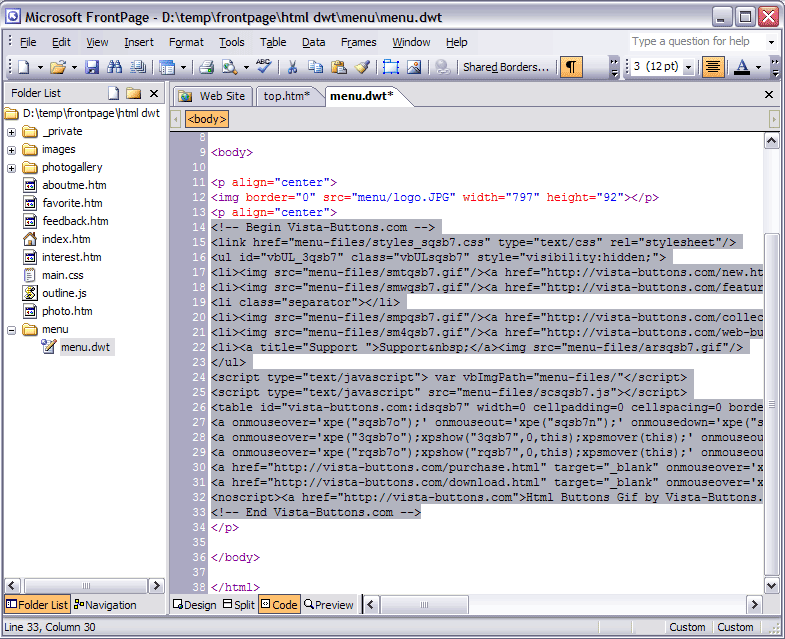Run spelling check ABC icon
785x639 pixels.
click(x=263, y=66)
